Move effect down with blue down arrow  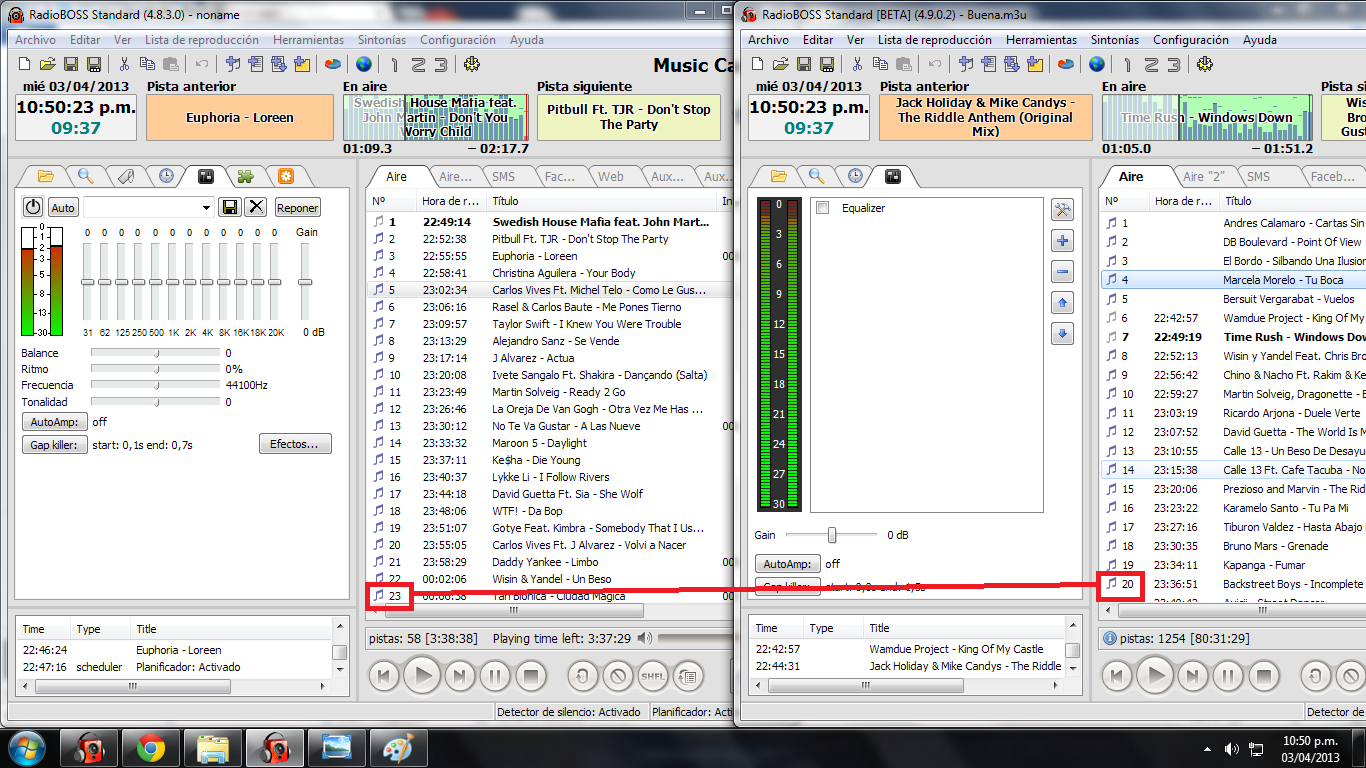pos(1062,334)
